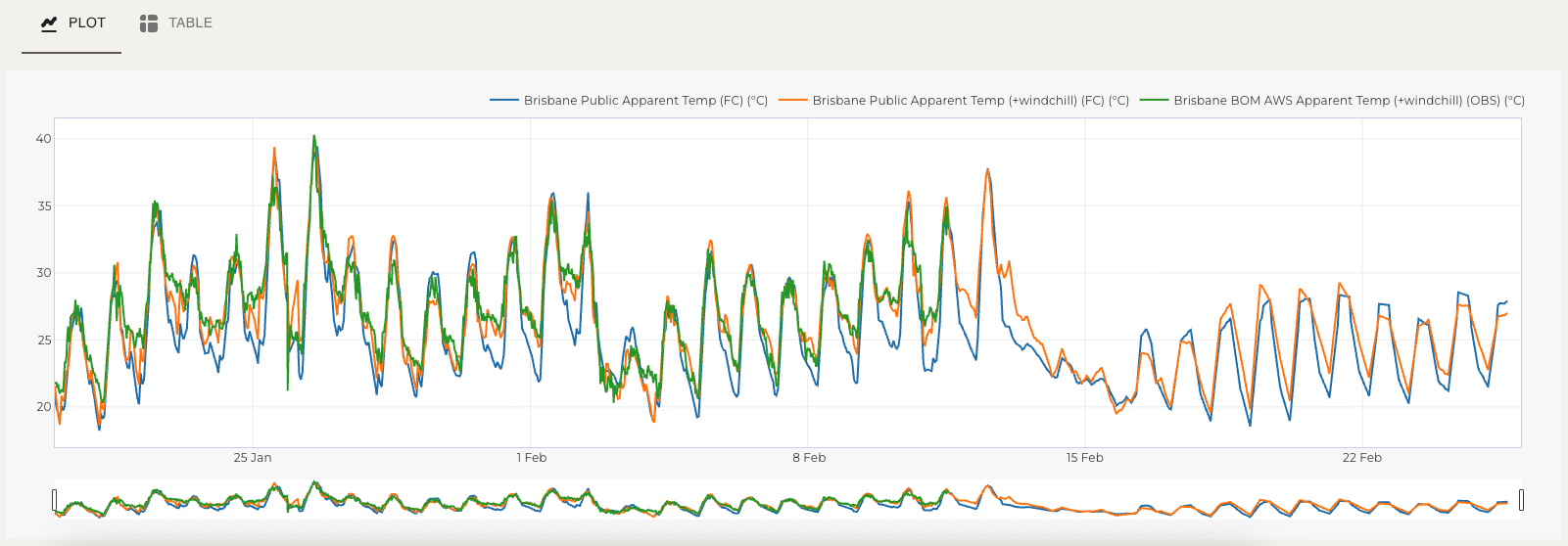This screenshot has height=546, width=1568.
Task: Click the green legend line swatch
Action: tap(1154, 101)
